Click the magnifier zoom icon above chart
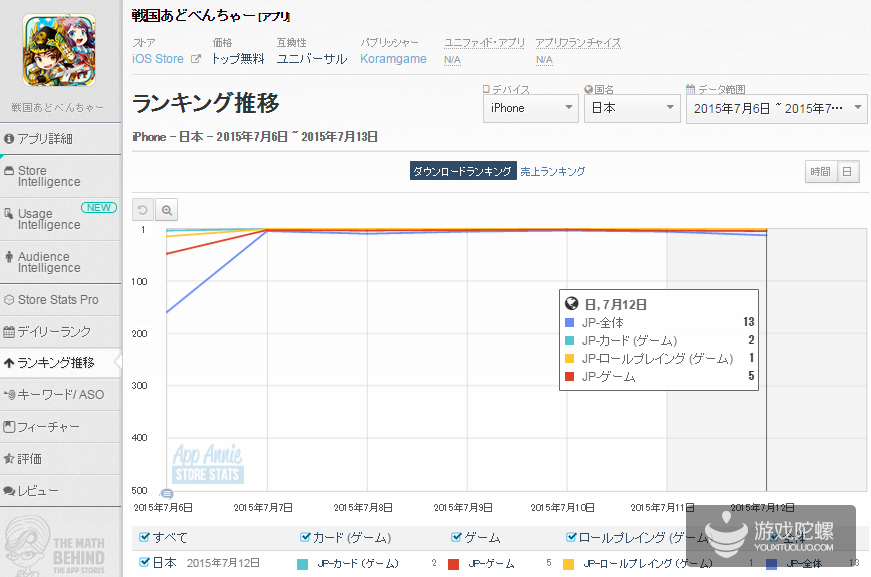Screen dimensions: 871x577 pyautogui.click(x=167, y=210)
